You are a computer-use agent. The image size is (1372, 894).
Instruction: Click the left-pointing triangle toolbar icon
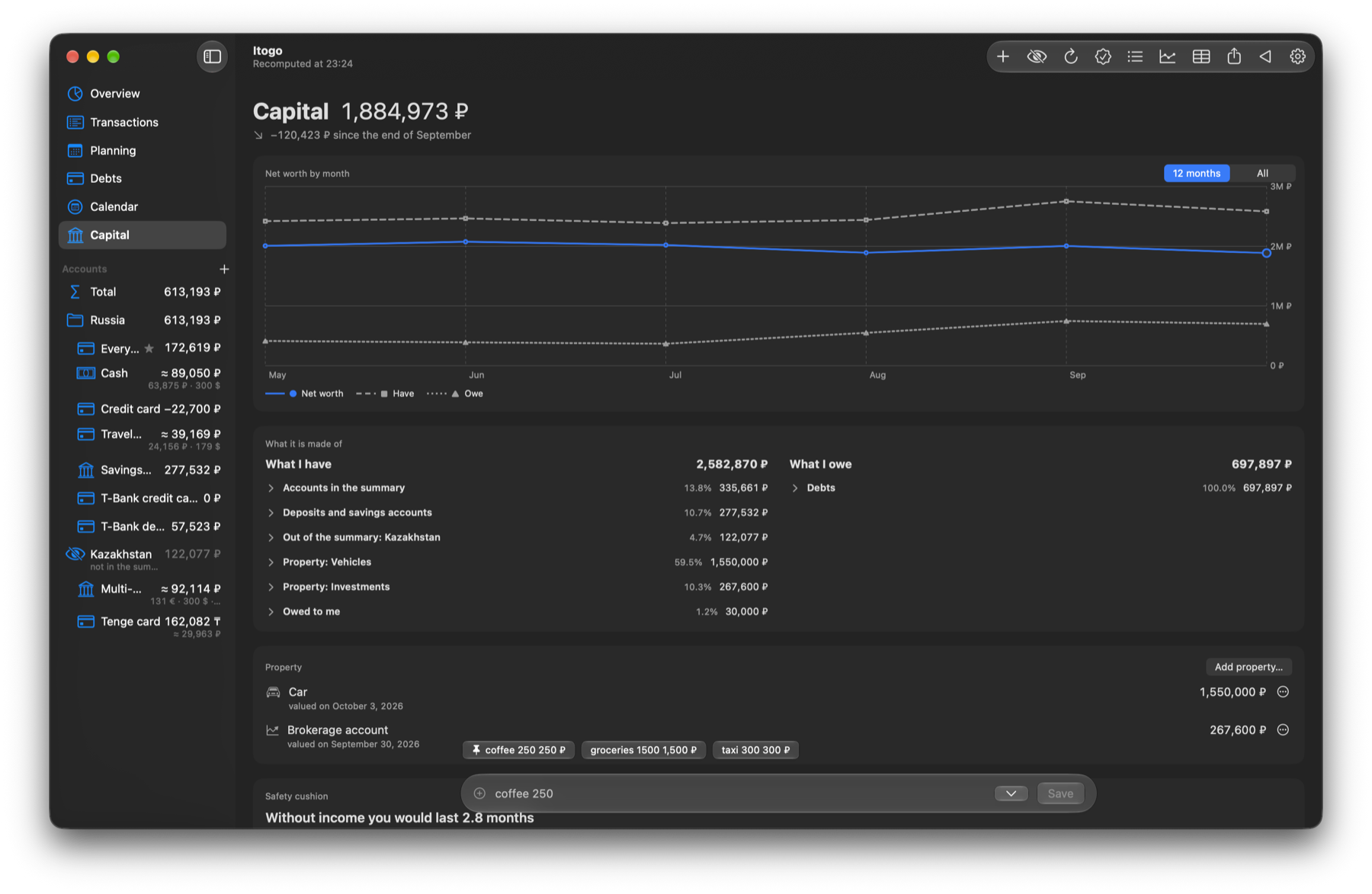click(1265, 56)
